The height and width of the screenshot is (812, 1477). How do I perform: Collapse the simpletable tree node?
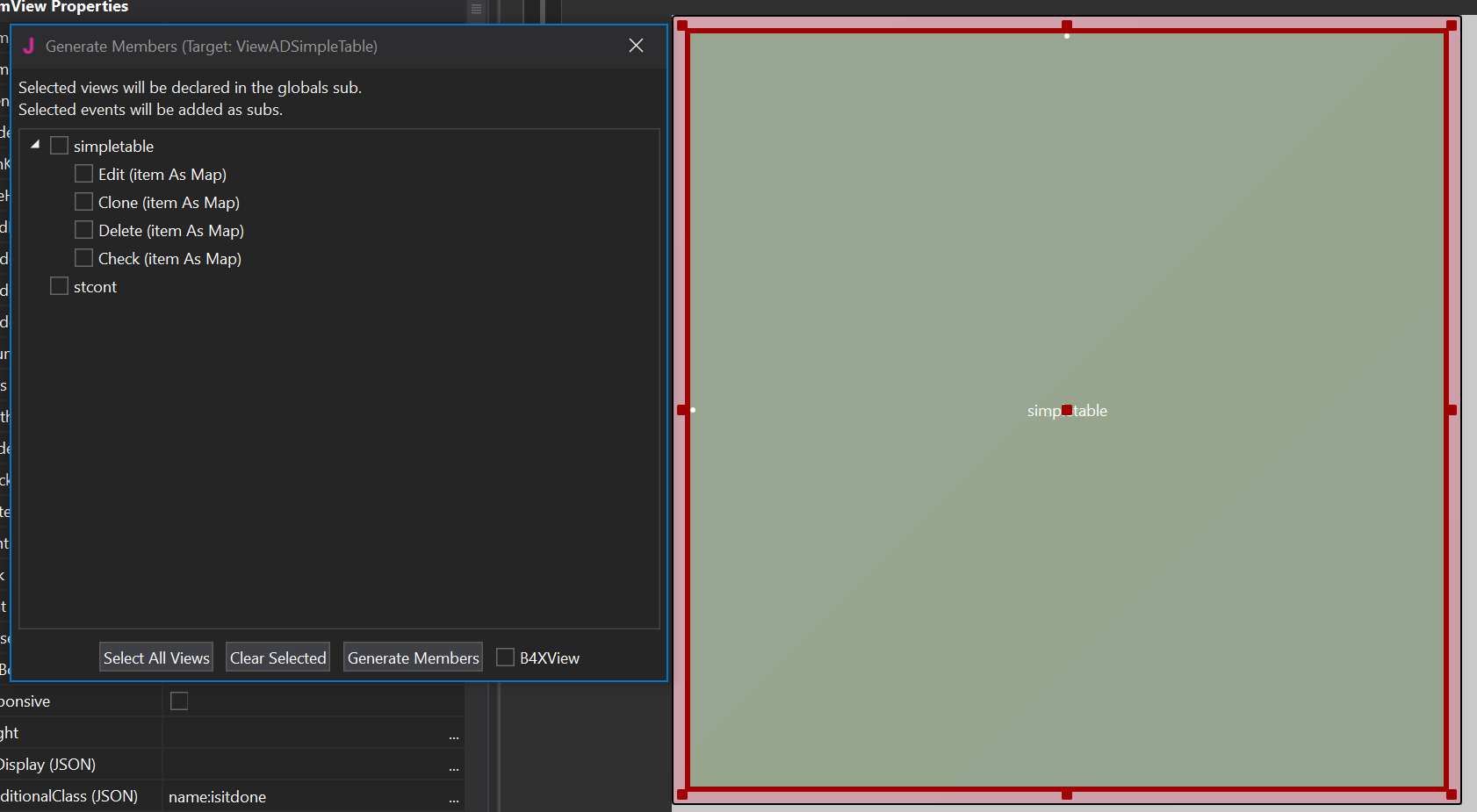coord(35,145)
